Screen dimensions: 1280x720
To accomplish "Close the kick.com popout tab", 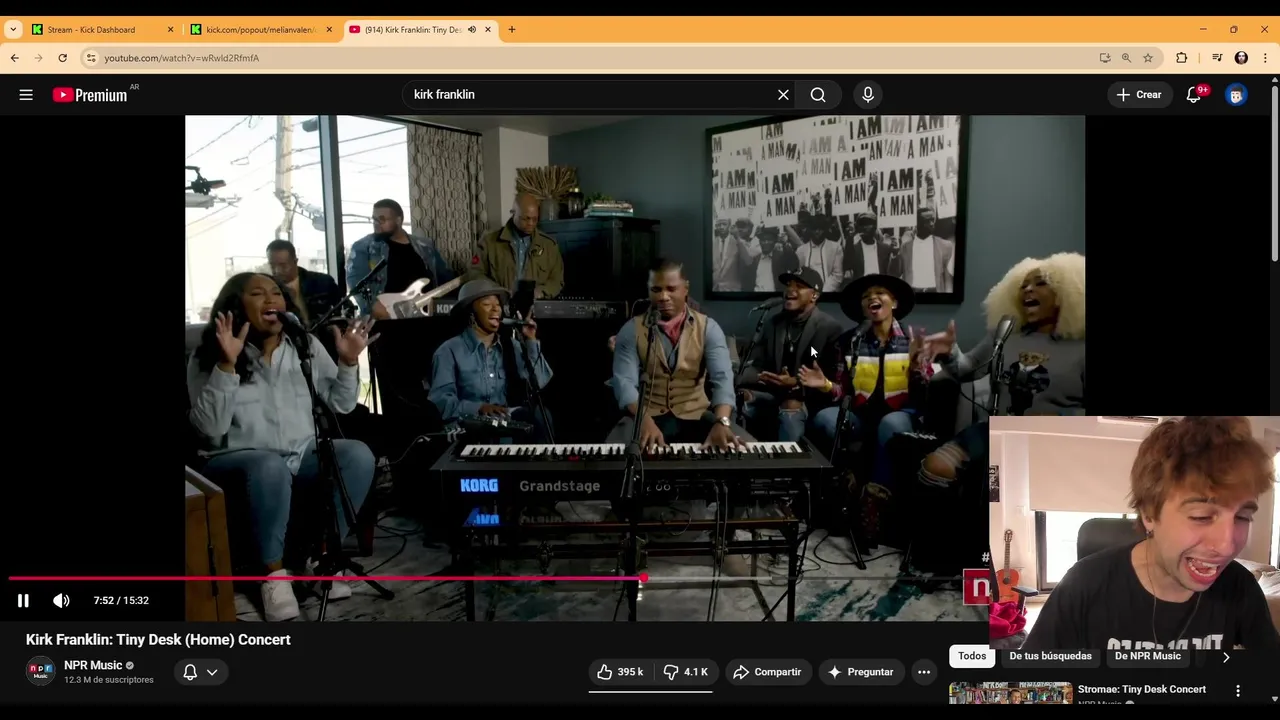I will [x=329, y=30].
